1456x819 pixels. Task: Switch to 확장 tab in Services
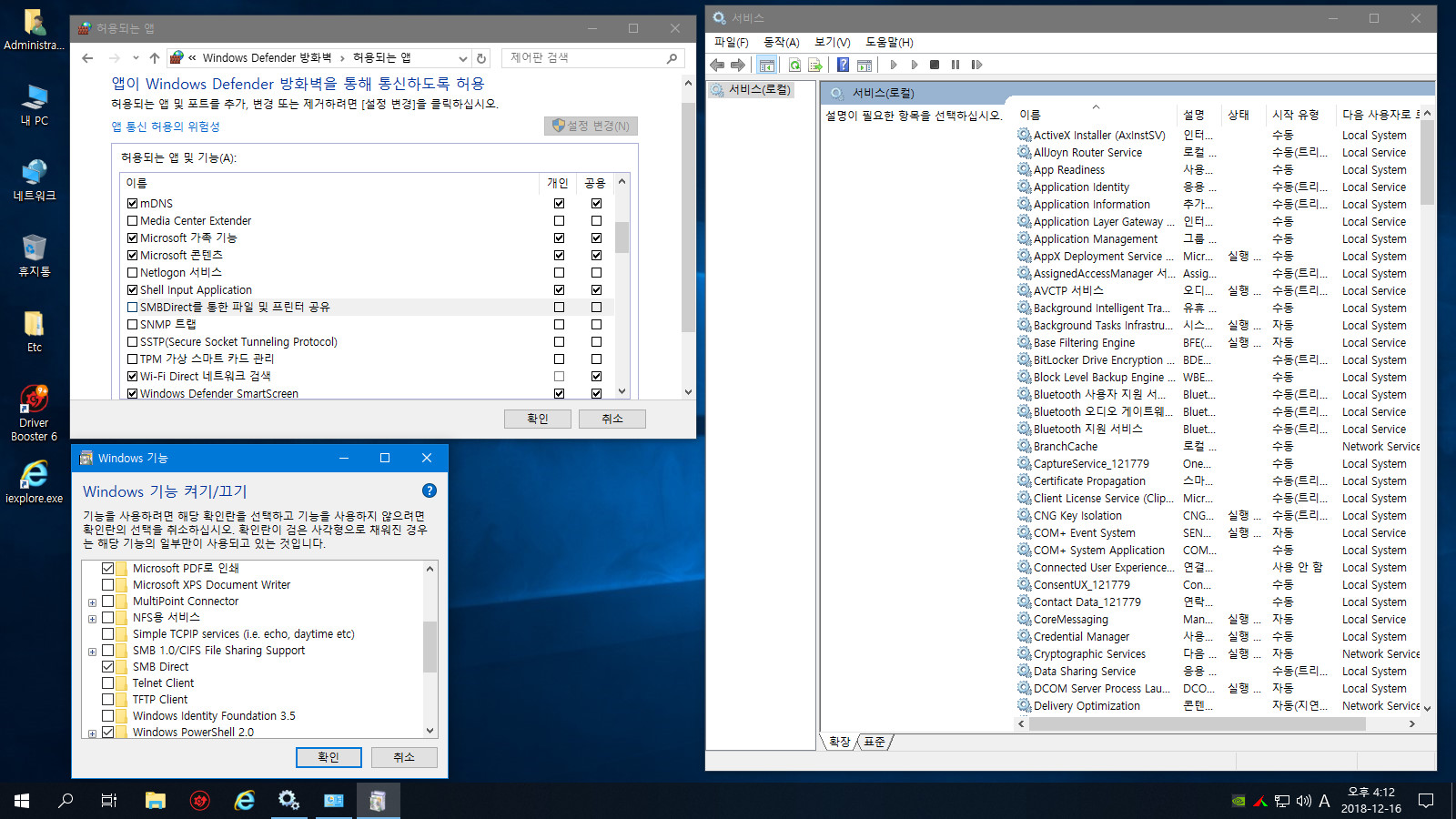840,742
